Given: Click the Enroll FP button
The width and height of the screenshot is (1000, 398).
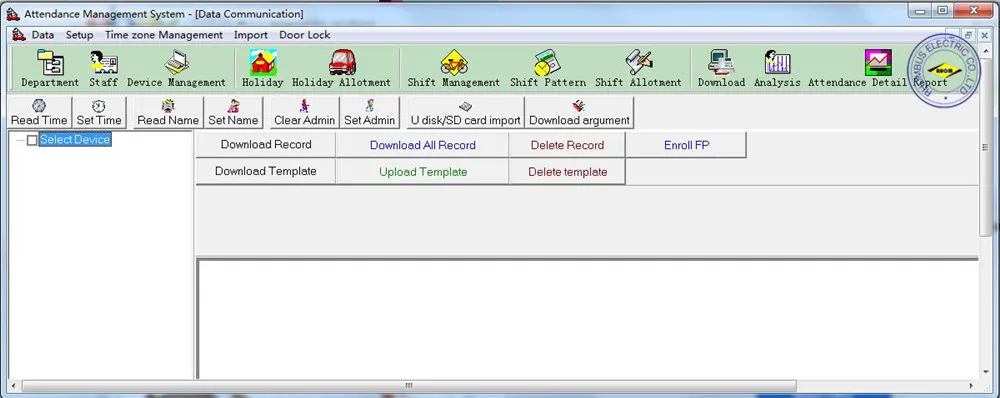Looking at the screenshot, I should [686, 145].
